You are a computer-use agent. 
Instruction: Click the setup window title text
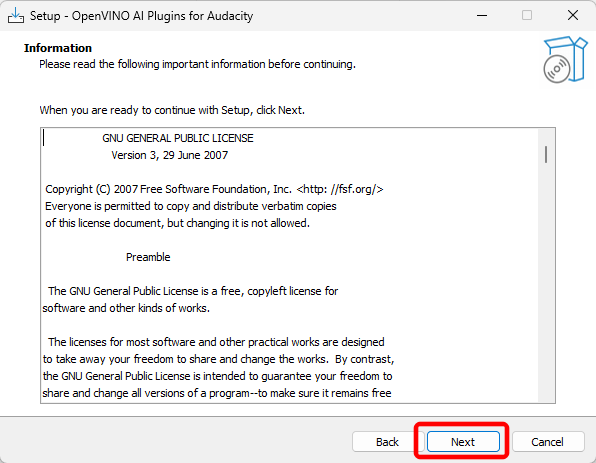tap(141, 16)
